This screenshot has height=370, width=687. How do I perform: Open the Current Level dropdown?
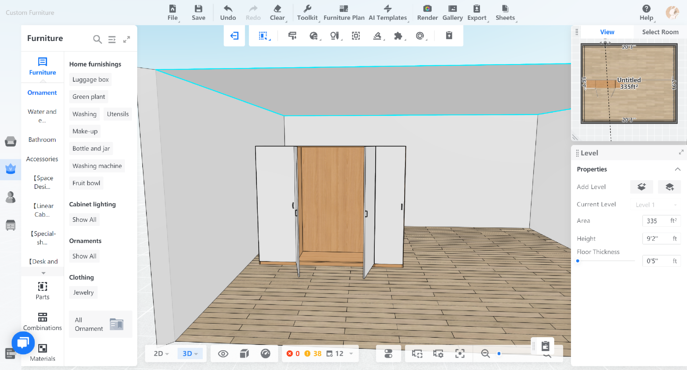coord(656,205)
